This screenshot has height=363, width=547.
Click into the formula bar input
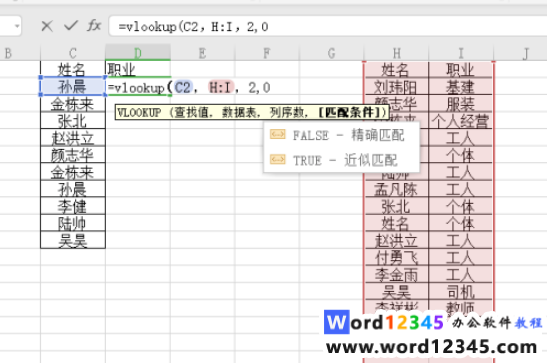click(328, 27)
